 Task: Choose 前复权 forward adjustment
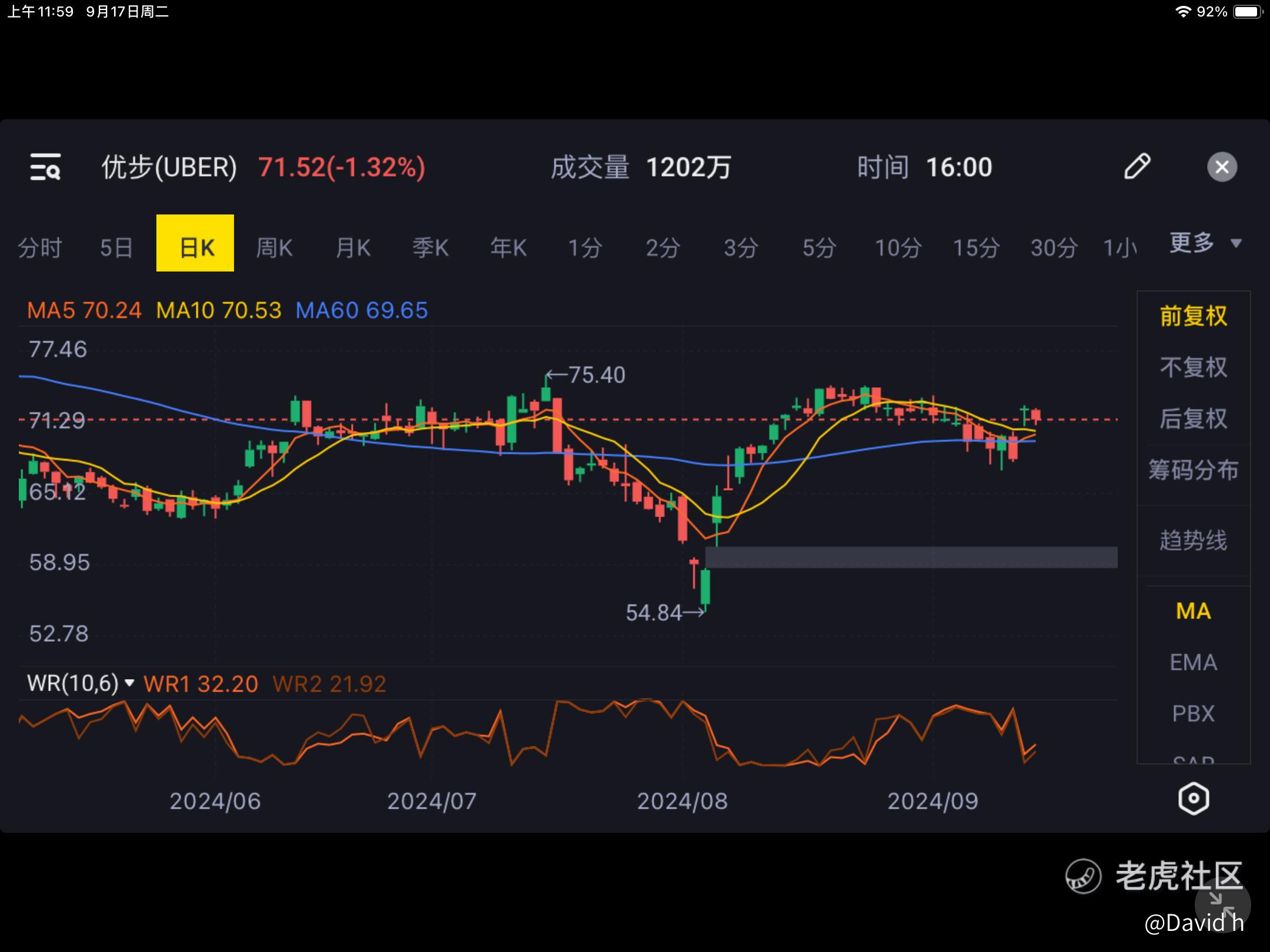(x=1194, y=316)
